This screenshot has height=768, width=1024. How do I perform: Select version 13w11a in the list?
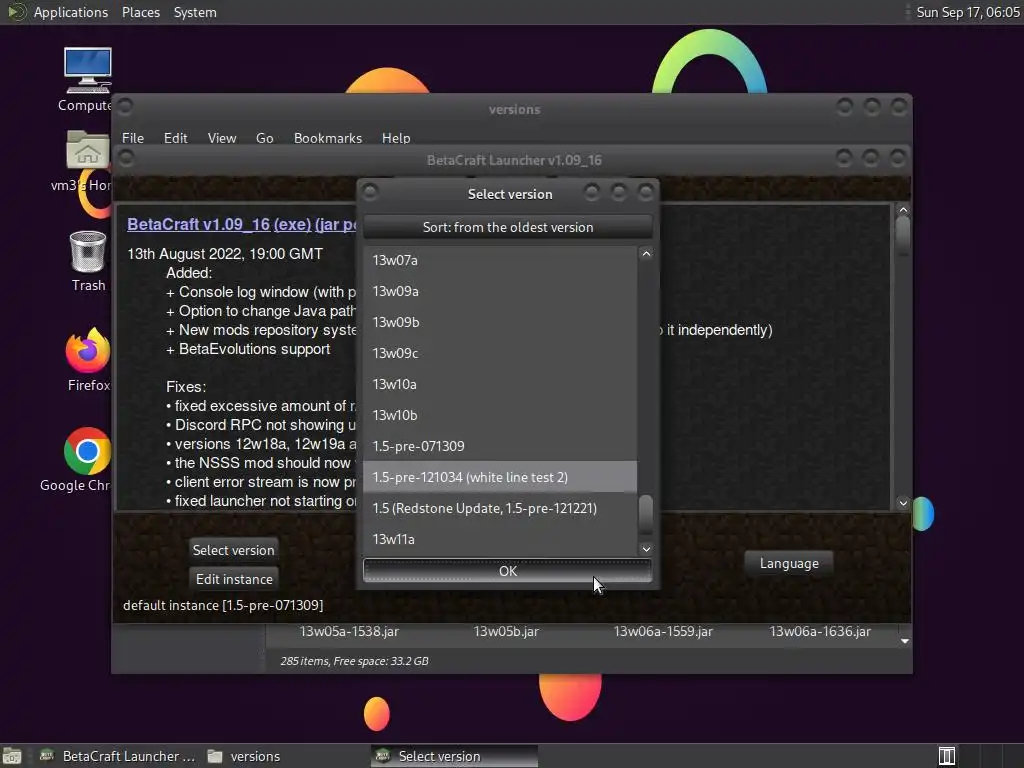500,539
